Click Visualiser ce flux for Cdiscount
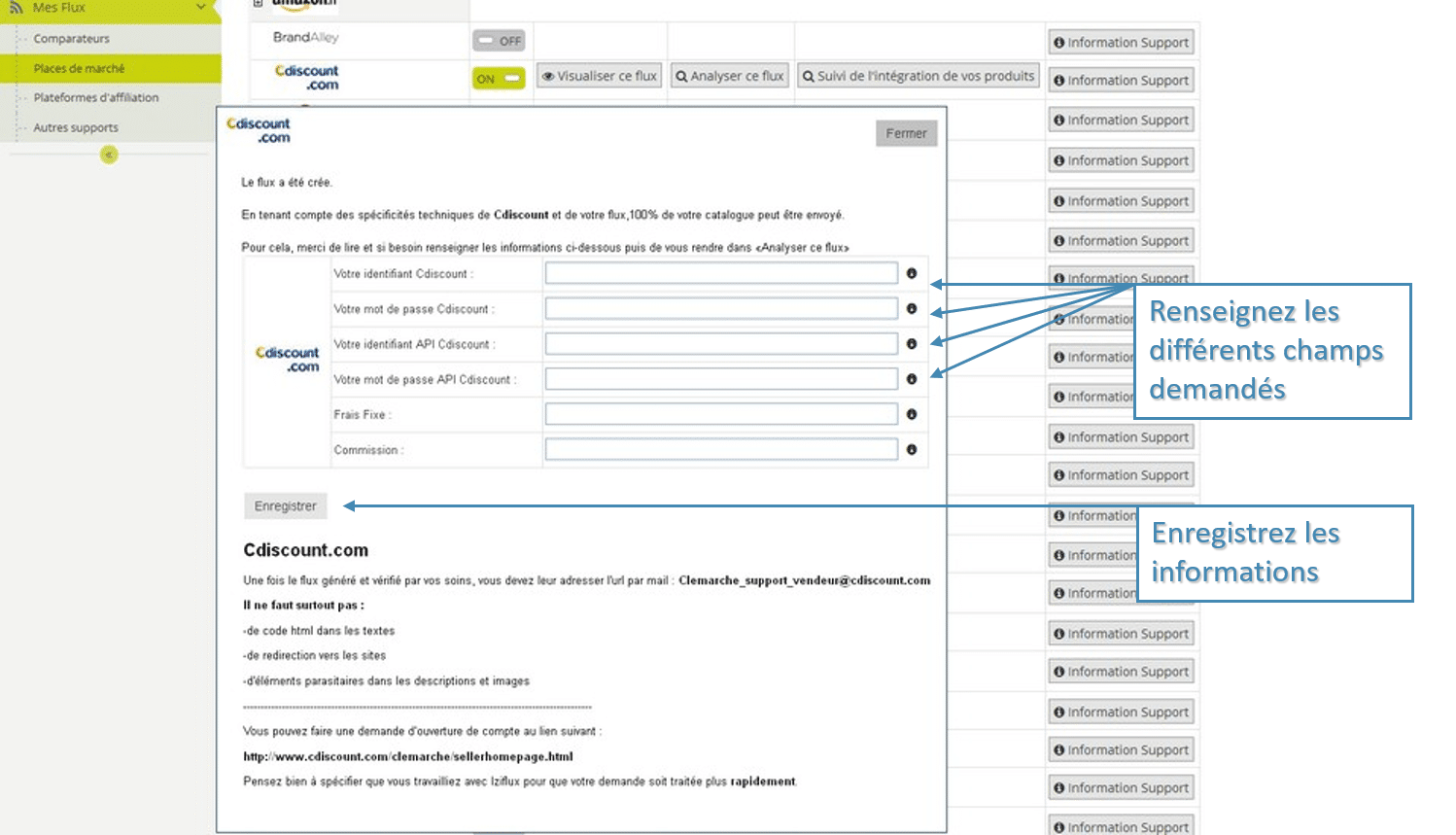Screen dimensions: 1456x835 600,76
